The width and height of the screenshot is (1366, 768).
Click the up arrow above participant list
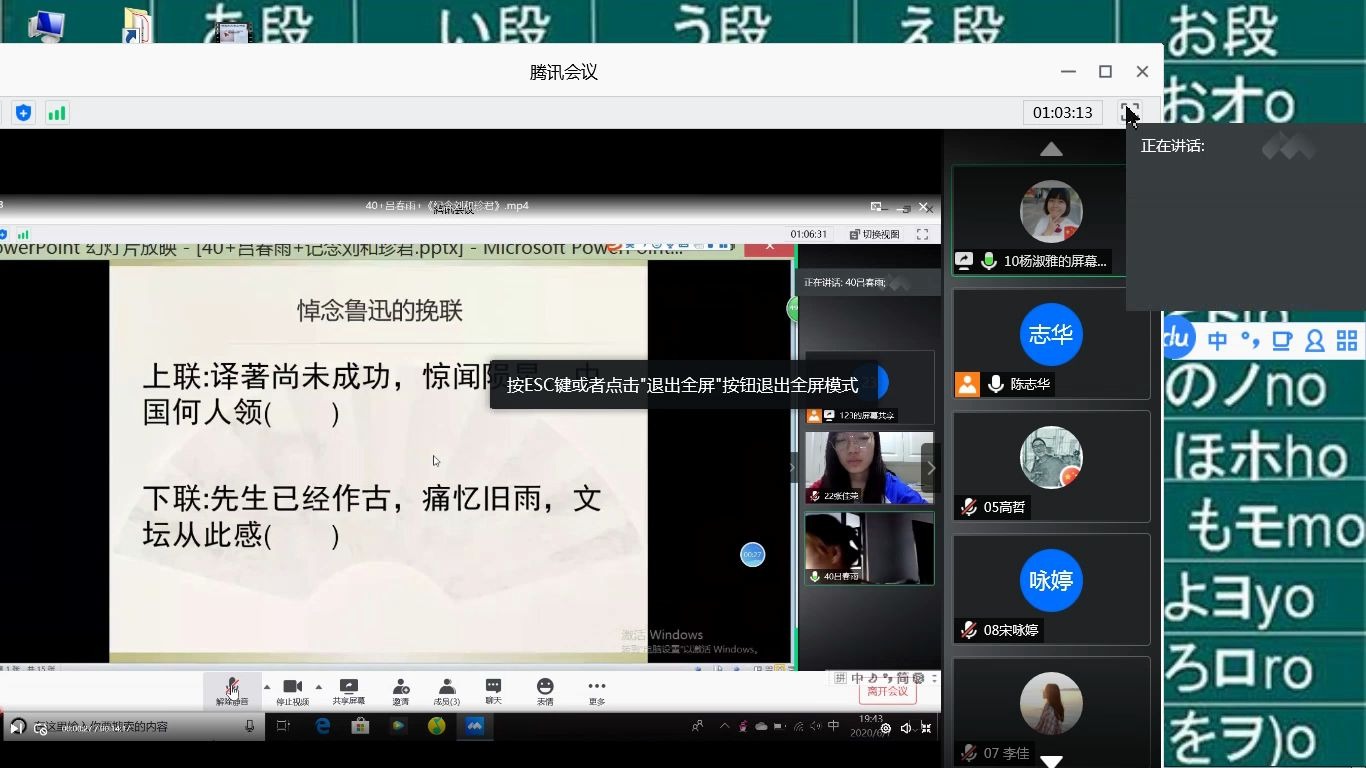(1051, 149)
